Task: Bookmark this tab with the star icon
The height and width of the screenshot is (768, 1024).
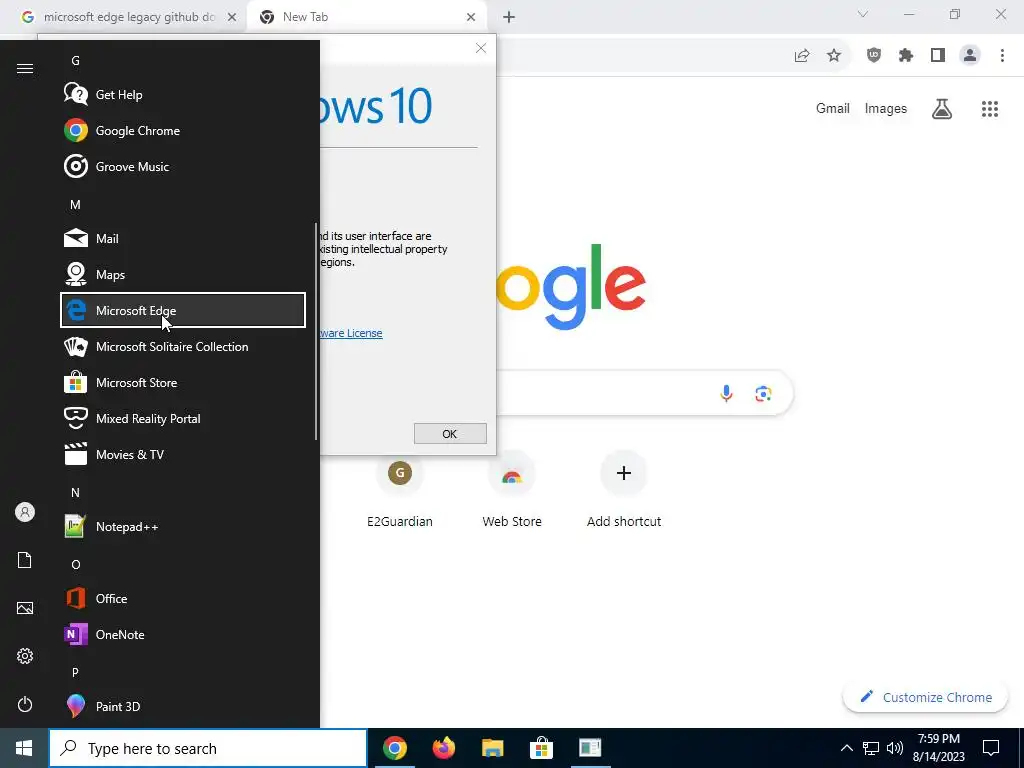Action: tap(834, 56)
